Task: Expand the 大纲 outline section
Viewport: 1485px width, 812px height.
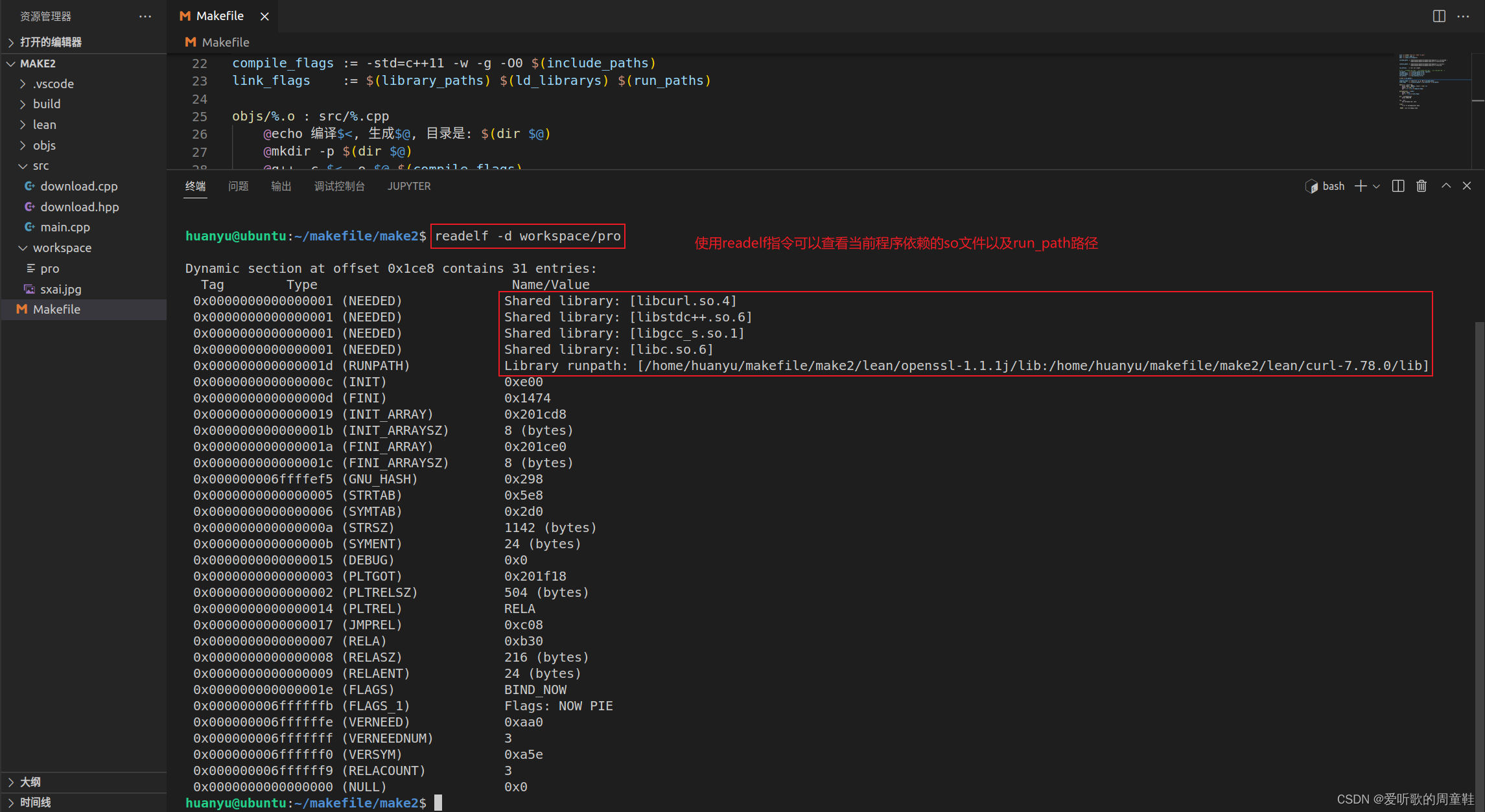Action: pyautogui.click(x=30, y=782)
